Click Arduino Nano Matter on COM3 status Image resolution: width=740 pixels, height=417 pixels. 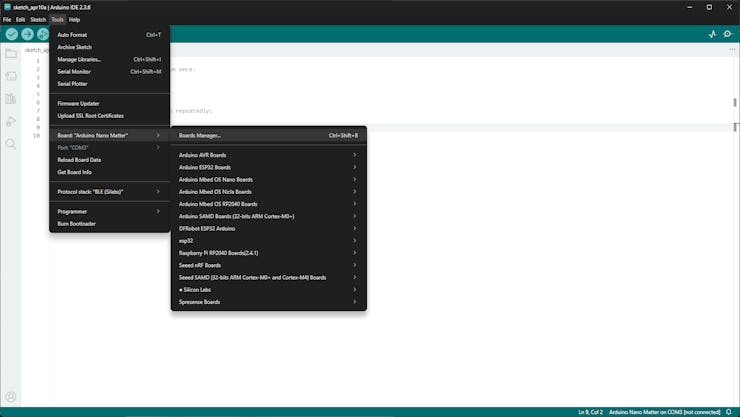point(664,412)
